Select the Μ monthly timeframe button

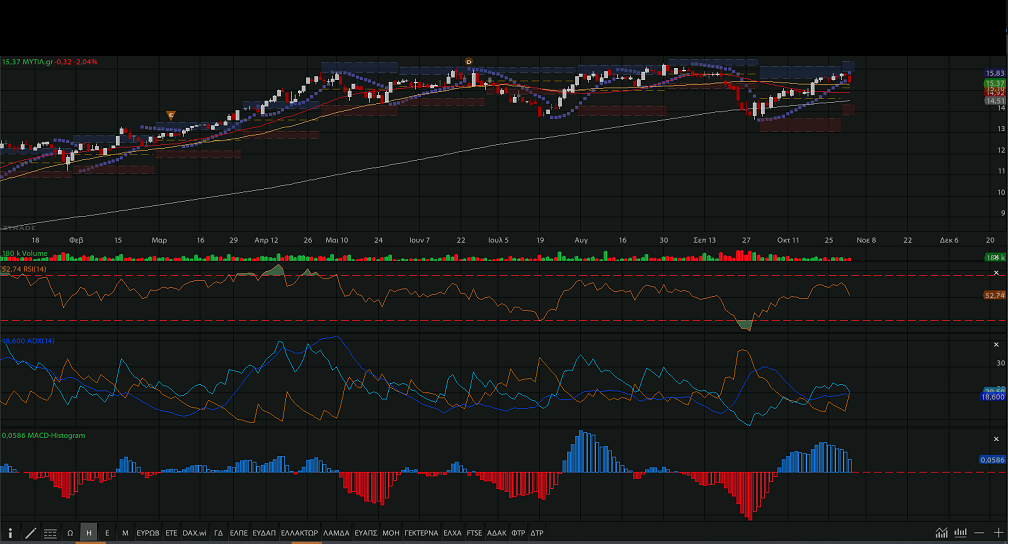(125, 533)
